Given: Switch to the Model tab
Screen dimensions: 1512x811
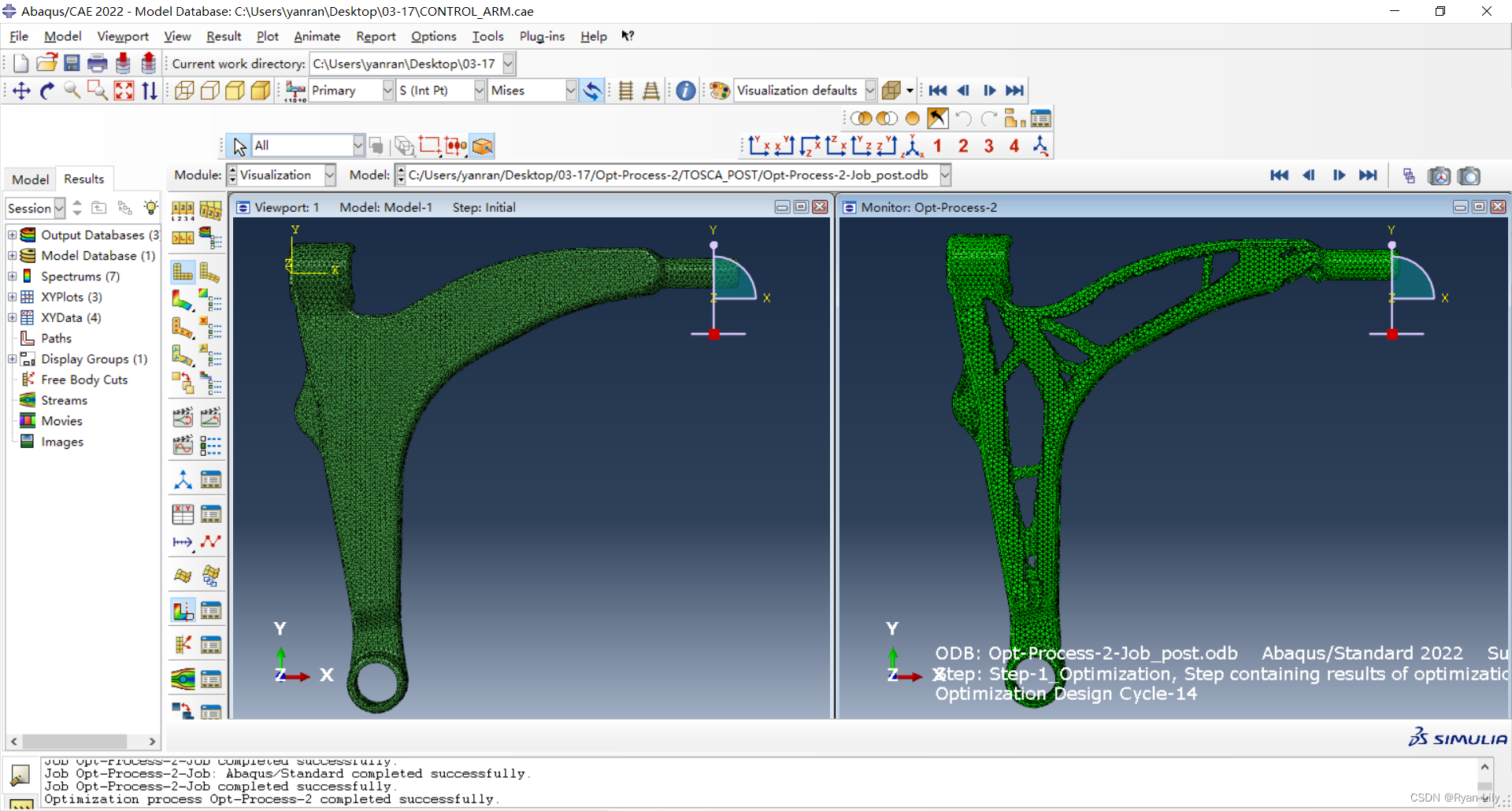Looking at the screenshot, I should (x=30, y=180).
